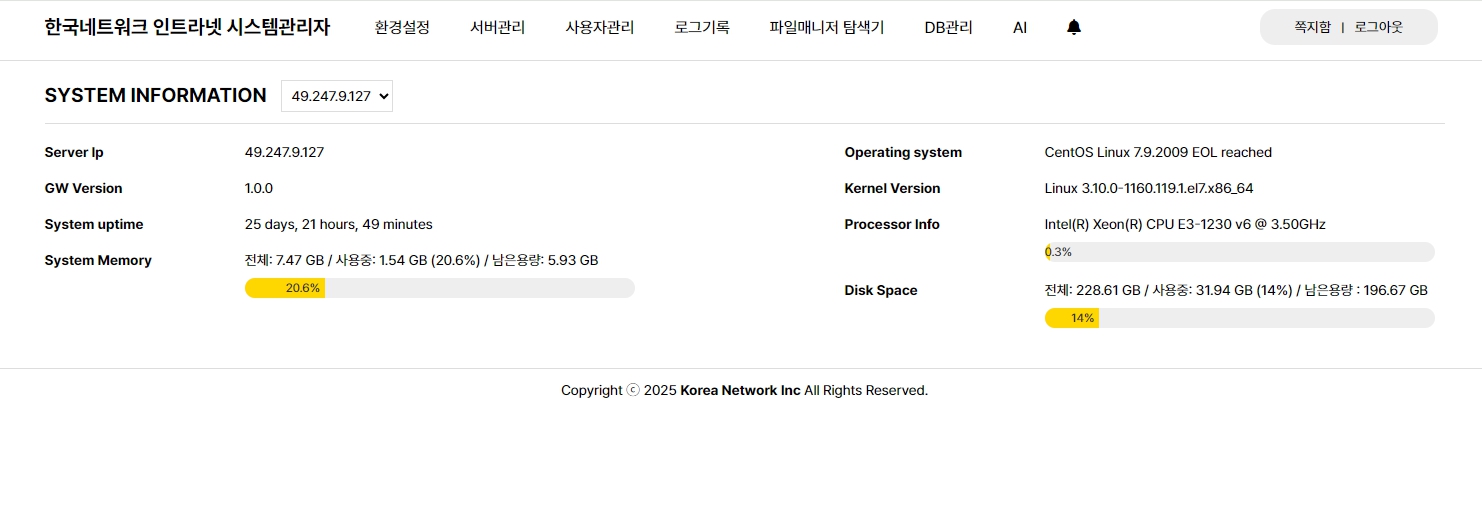This screenshot has width=1482, height=516.
Task: Click the Disk Space 14% usage bar
Action: pyautogui.click(x=1239, y=318)
